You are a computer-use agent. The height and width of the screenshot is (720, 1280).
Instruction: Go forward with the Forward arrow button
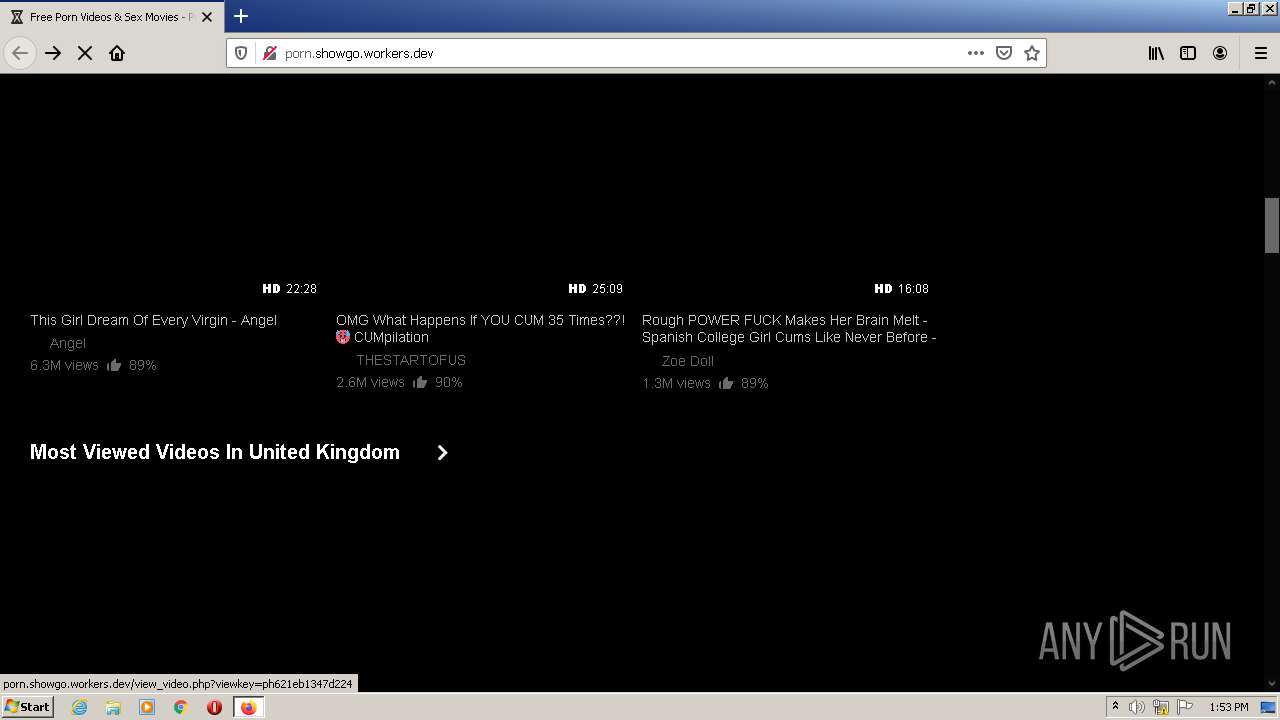(x=53, y=53)
